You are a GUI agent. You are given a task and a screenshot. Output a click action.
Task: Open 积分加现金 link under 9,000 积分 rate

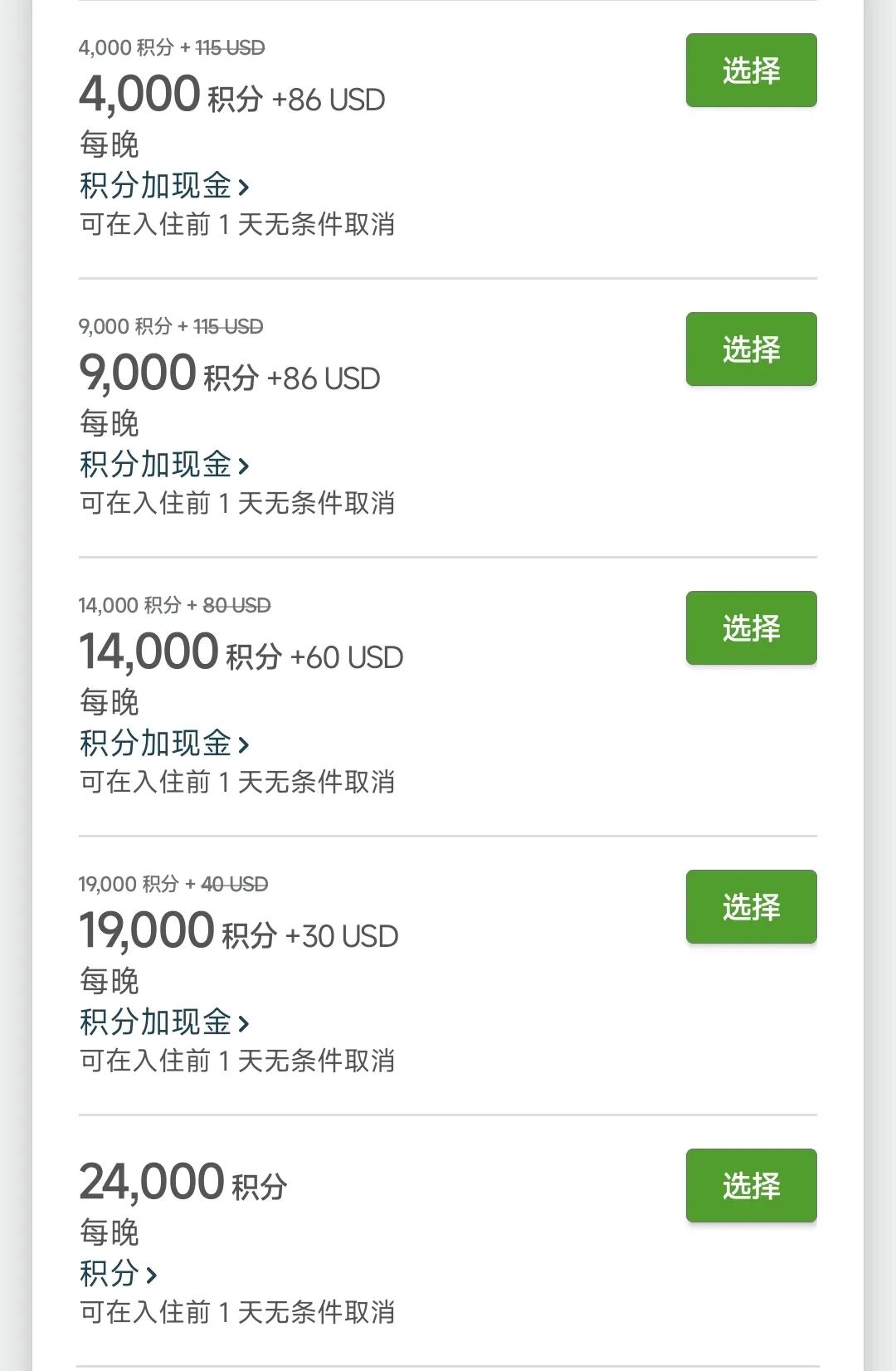(155, 465)
